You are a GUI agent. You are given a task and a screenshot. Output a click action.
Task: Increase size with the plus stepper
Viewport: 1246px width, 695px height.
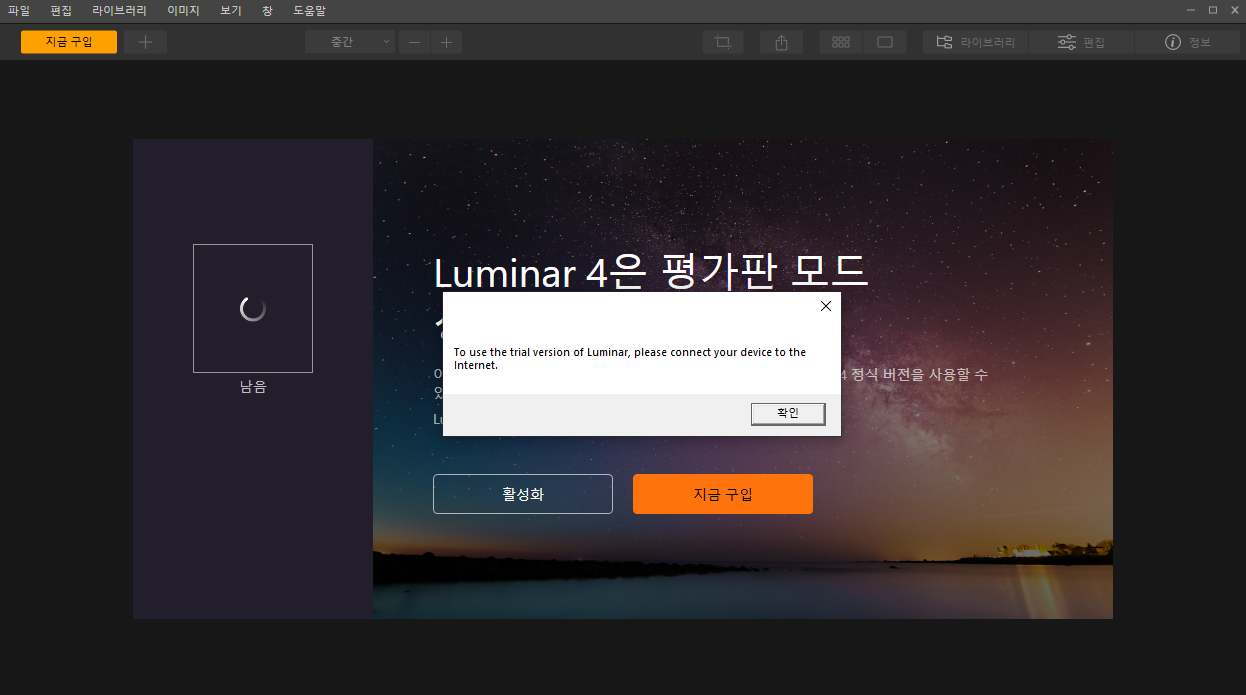[x=445, y=41]
